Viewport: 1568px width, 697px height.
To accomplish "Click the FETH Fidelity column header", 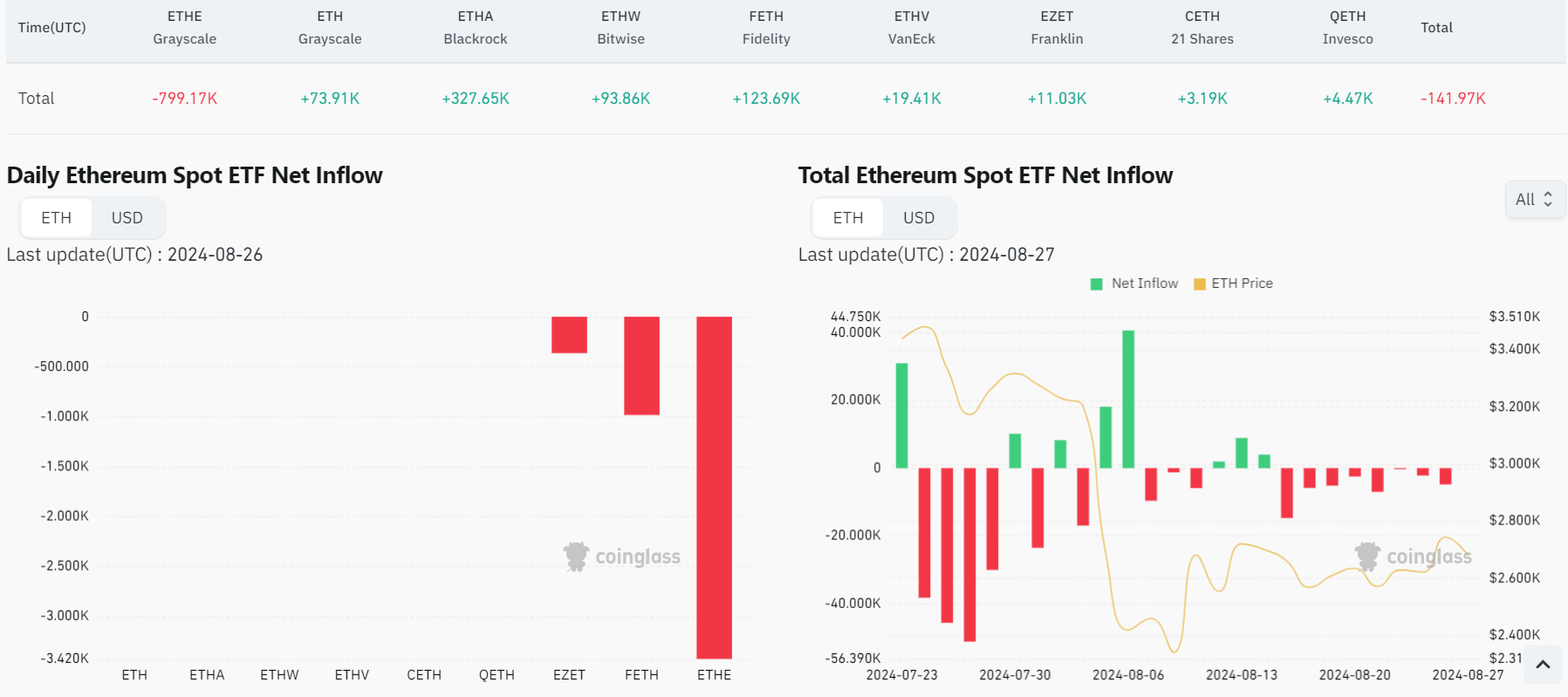I will click(766, 28).
